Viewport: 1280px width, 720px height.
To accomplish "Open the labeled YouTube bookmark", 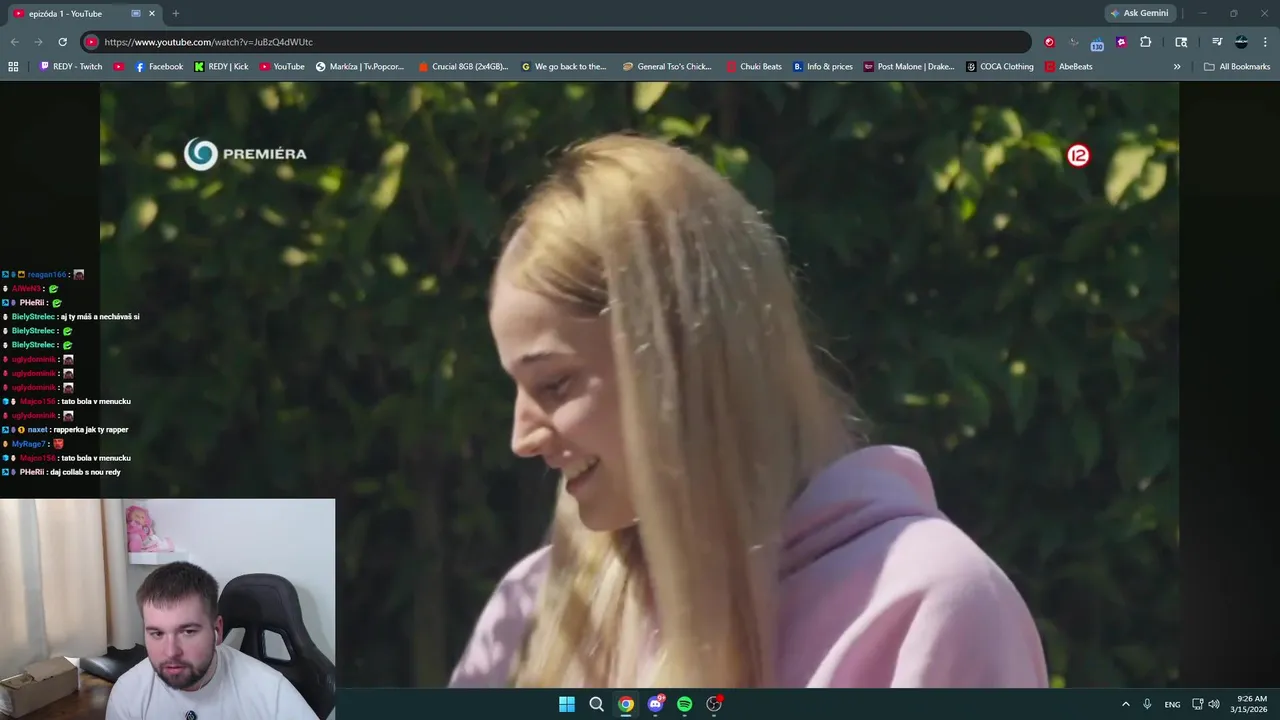I will click(282, 67).
